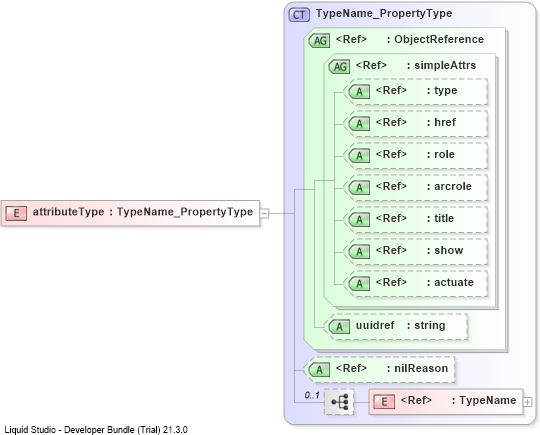
Task: Select the TypeName_PropertyType complex type title
Action: (384, 13)
